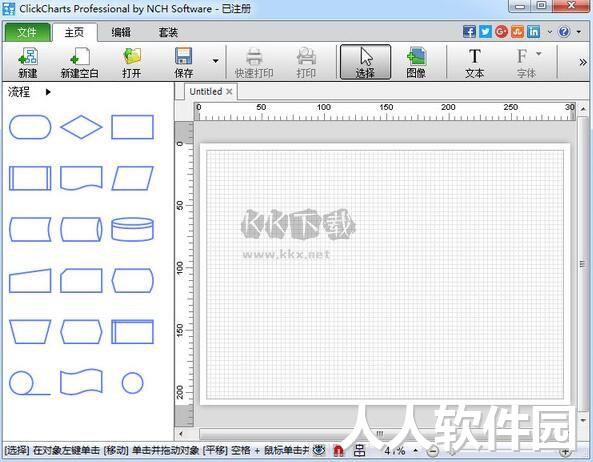
Task: Click the 流程 category label
Action: click(19, 92)
